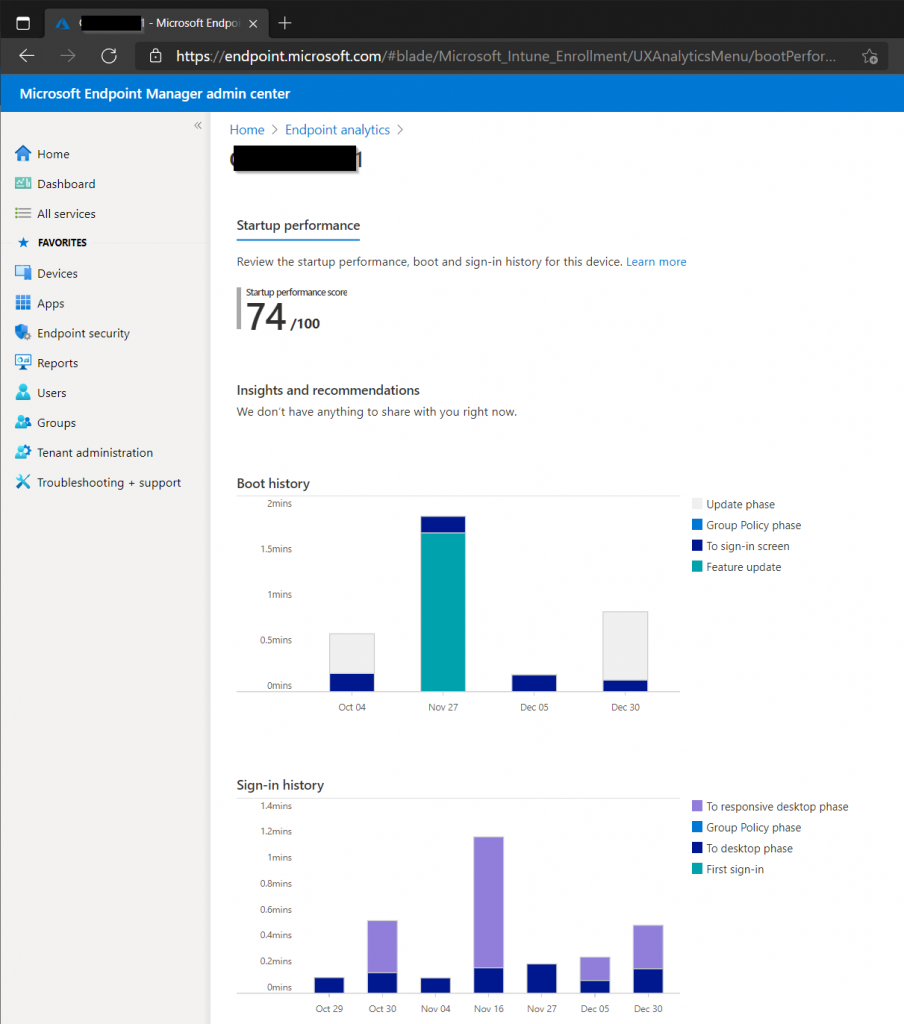Open the Devices menu item label
This screenshot has height=1024, width=904.
(x=57, y=274)
